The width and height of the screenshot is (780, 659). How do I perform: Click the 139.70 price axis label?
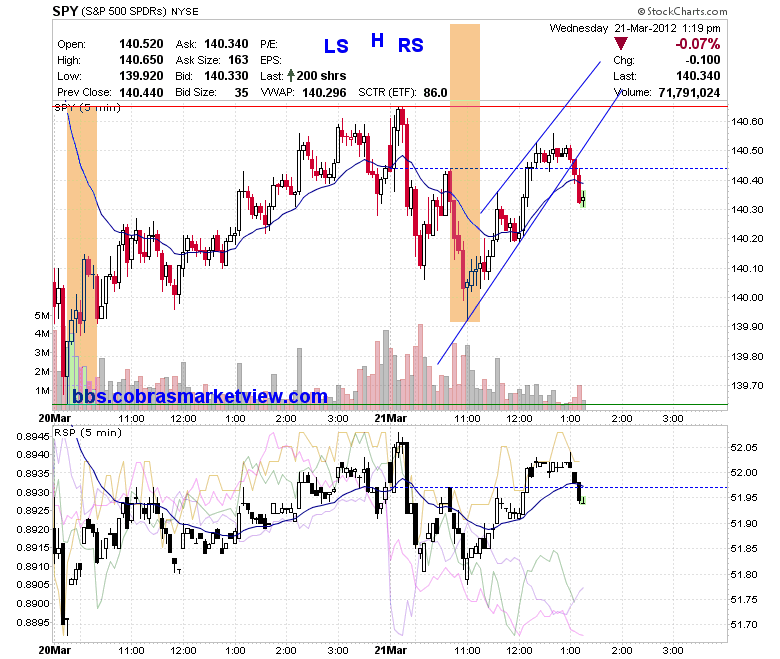(x=747, y=385)
